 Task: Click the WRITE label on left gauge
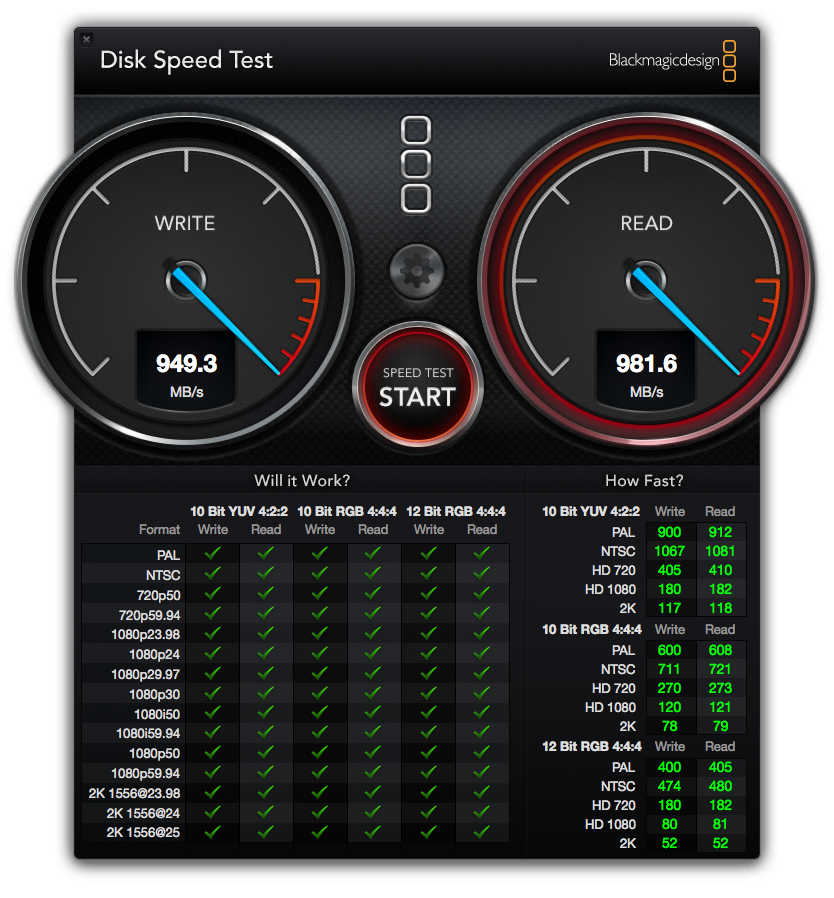click(185, 223)
